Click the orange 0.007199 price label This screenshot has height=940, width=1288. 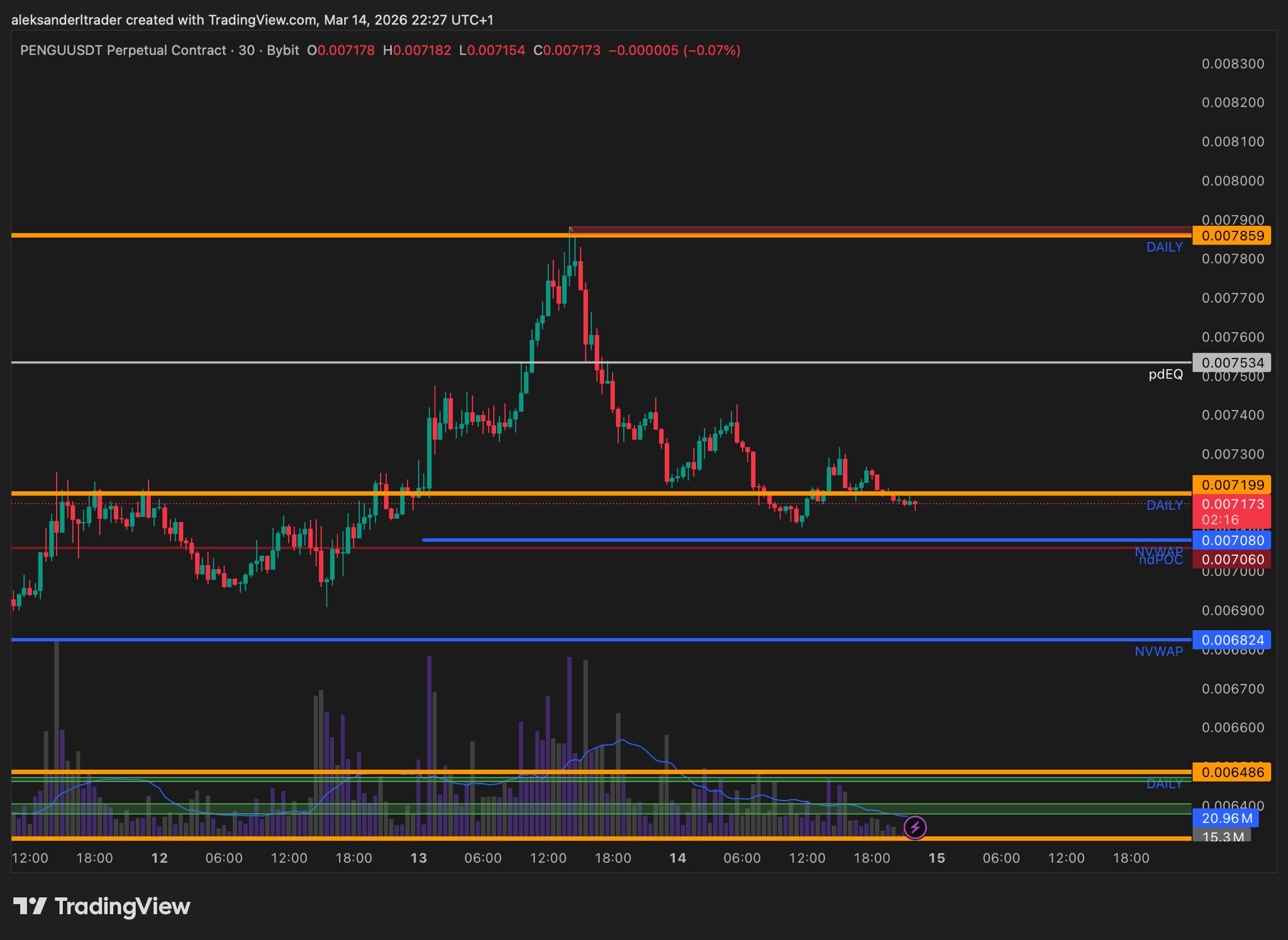[x=1231, y=485]
